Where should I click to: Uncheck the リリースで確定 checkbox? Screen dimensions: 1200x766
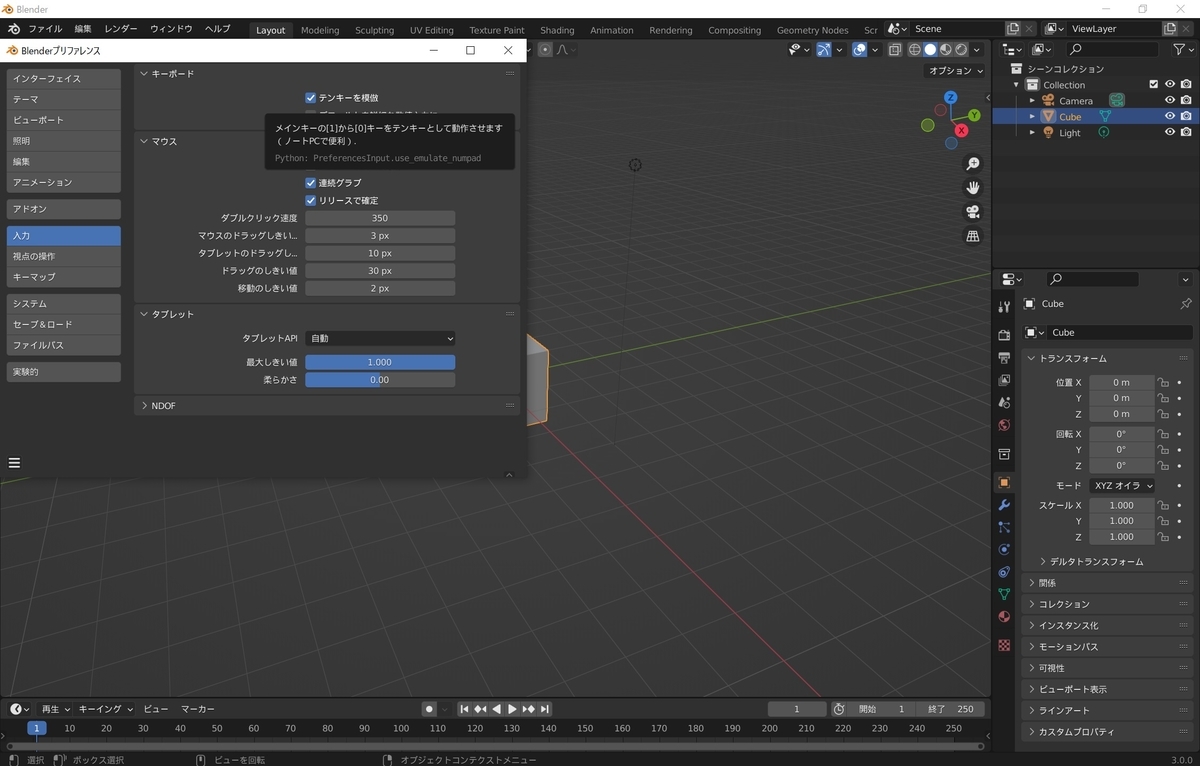click(311, 200)
